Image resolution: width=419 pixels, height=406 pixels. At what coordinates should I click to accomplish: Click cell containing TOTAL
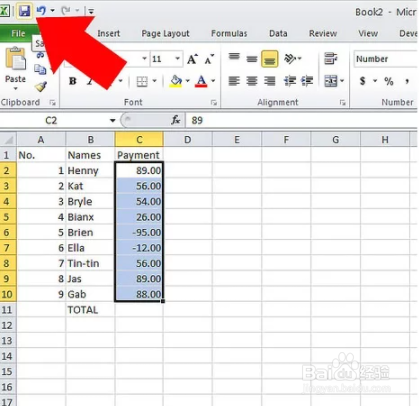coord(90,310)
